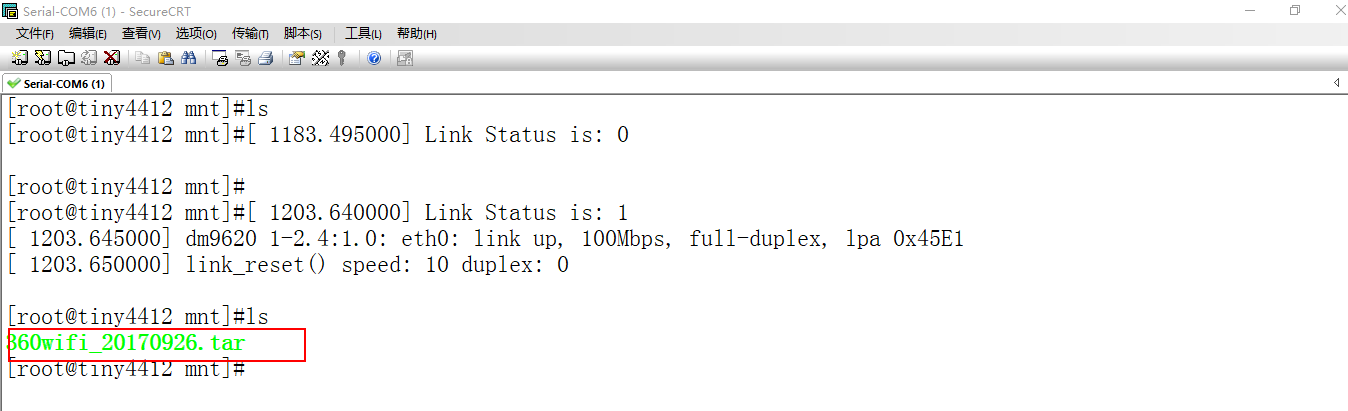
Task: Click the Print Screen toolbar icon
Action: click(x=221, y=58)
